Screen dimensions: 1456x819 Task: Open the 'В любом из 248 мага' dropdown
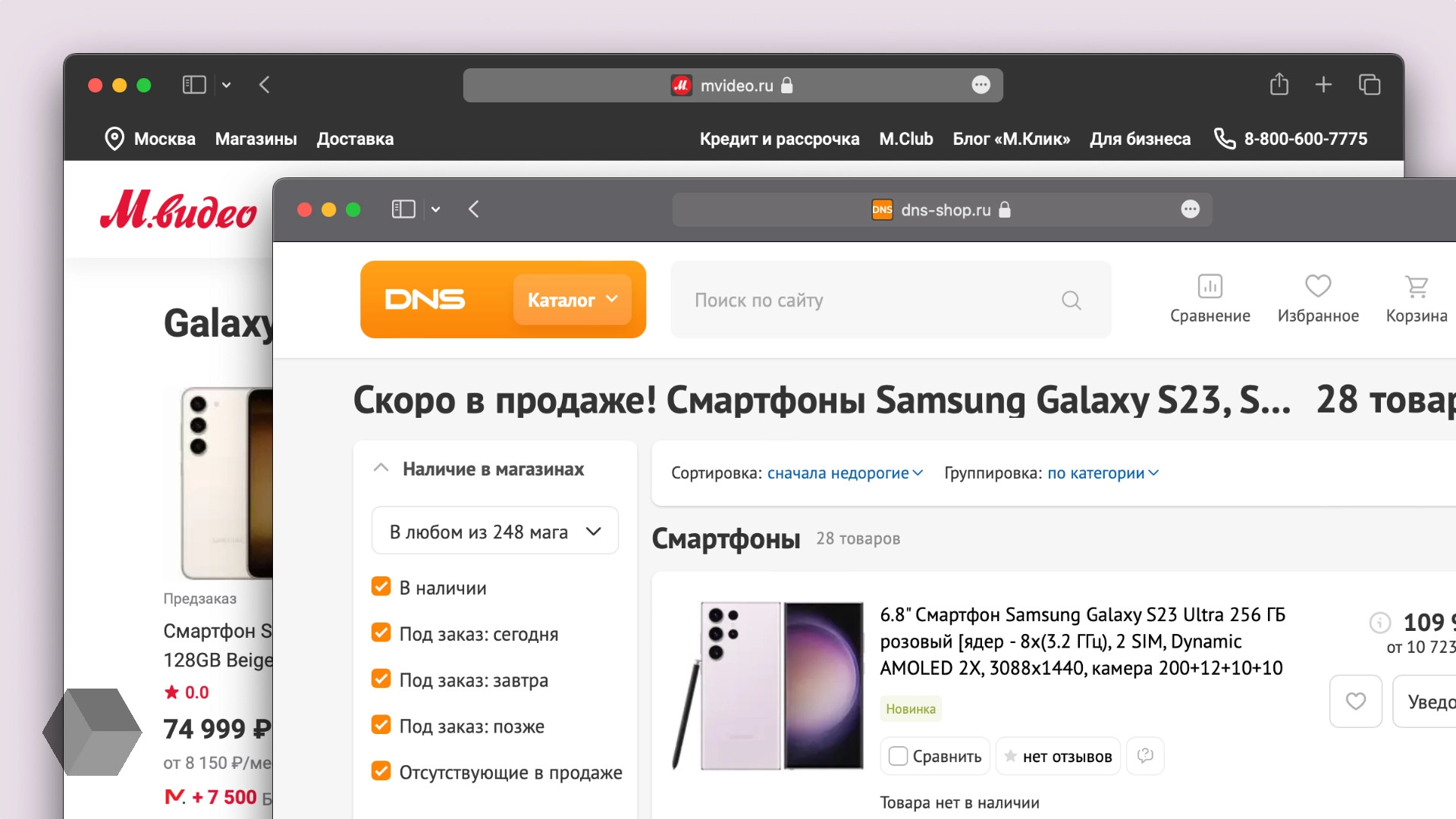[495, 531]
